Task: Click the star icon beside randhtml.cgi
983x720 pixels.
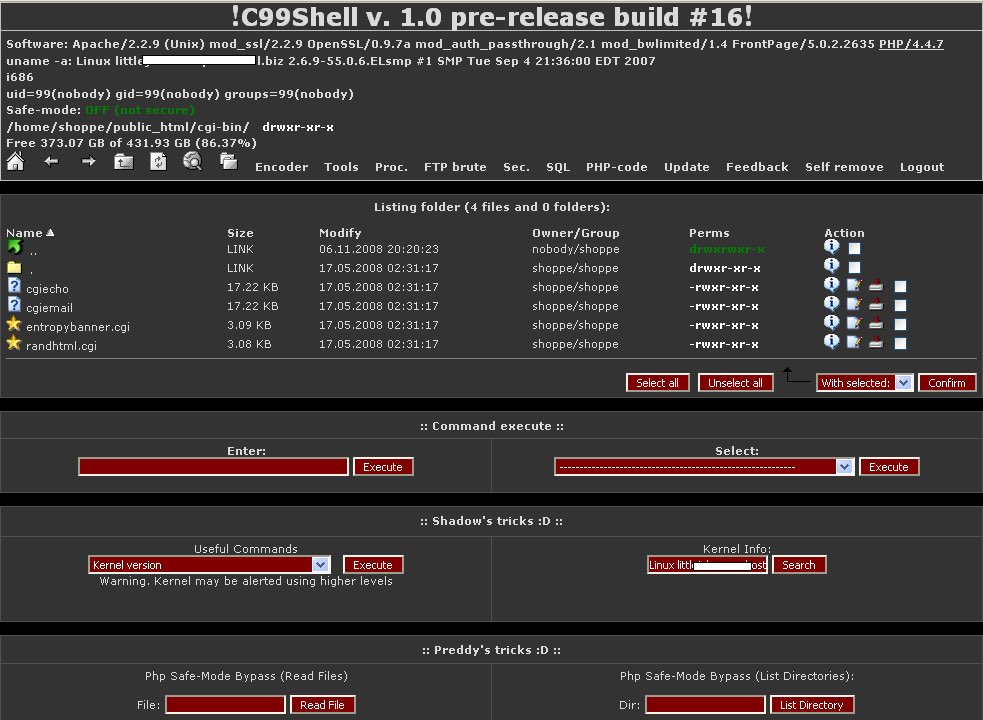Action: tap(14, 343)
